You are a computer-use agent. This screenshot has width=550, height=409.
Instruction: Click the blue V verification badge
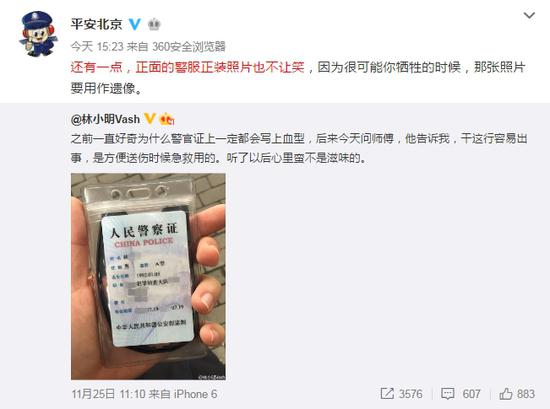pyautogui.click(x=135, y=24)
